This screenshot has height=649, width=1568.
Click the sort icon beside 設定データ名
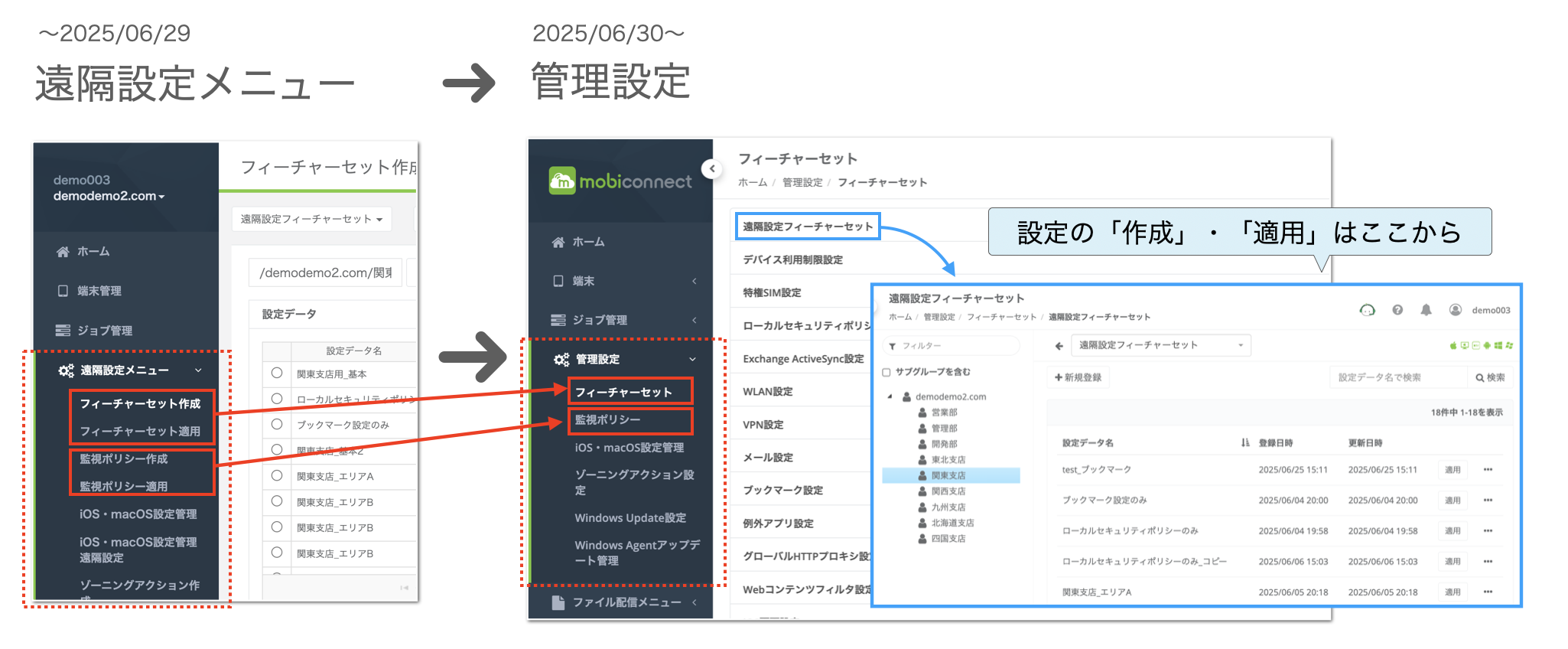coord(1245,442)
